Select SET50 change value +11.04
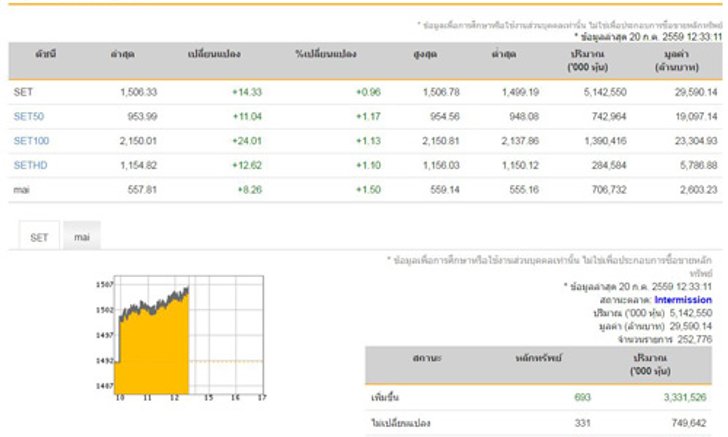 (x=247, y=117)
